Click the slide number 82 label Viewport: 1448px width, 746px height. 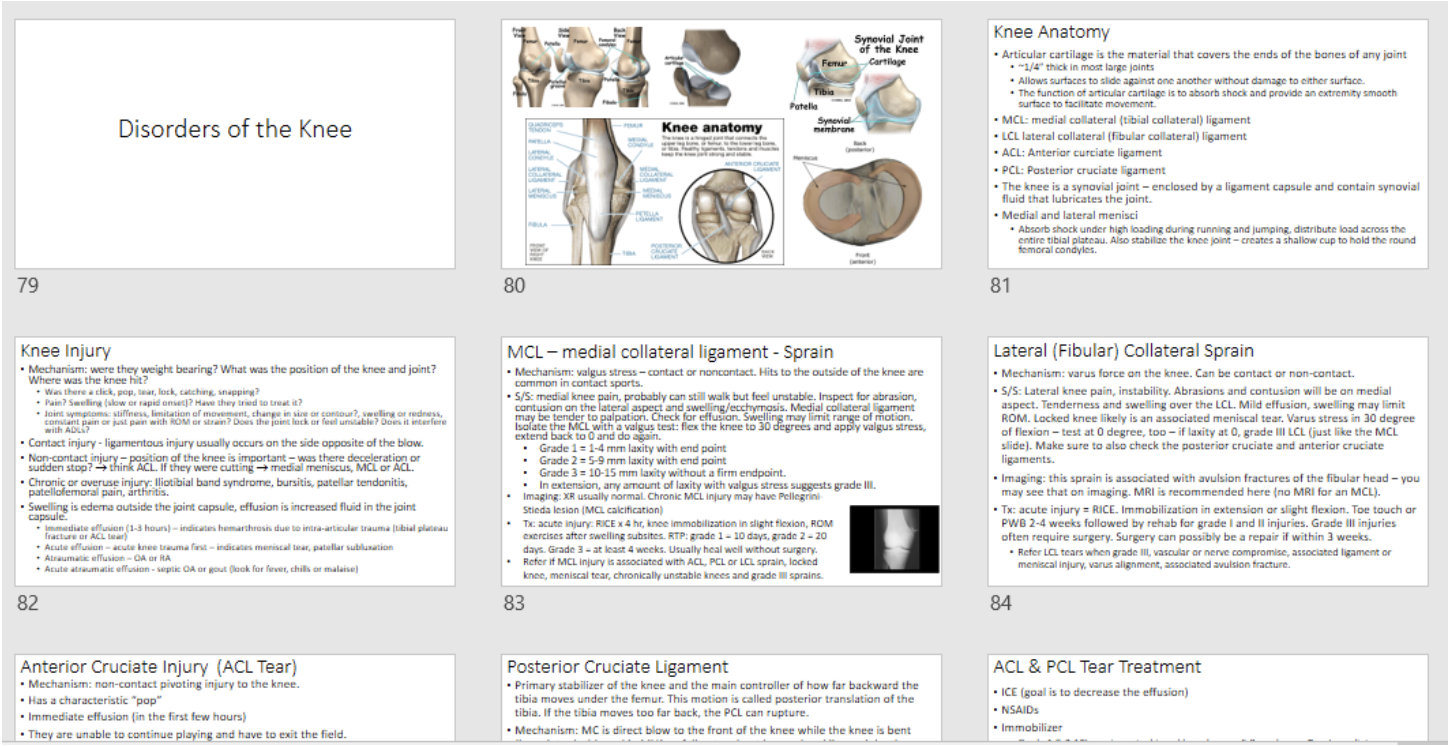coord(28,603)
